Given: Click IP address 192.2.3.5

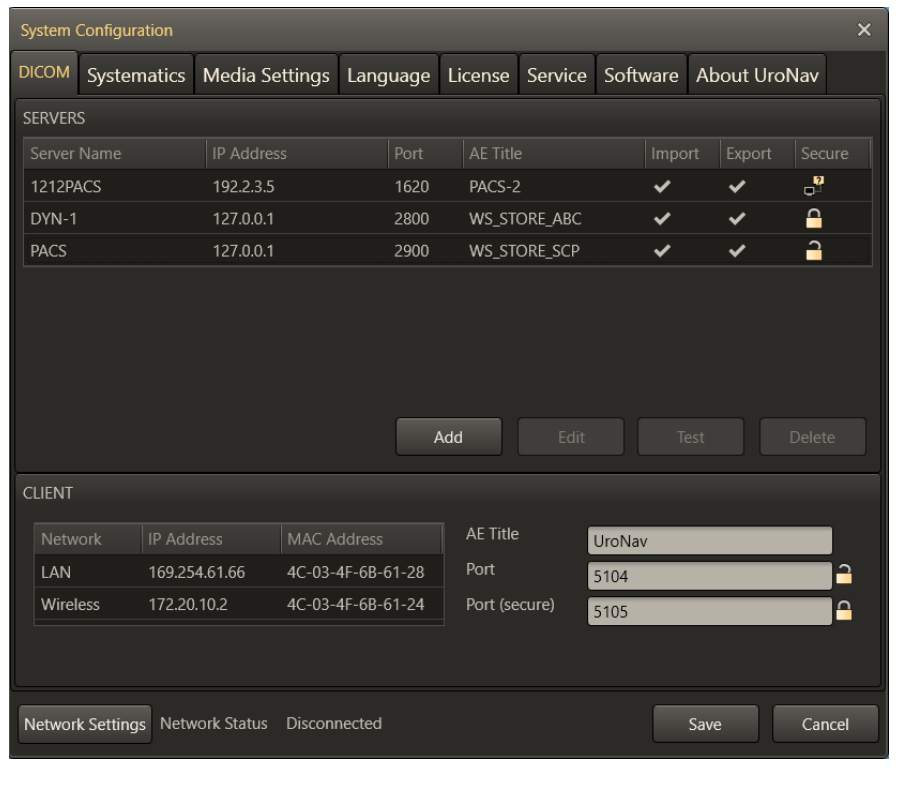Looking at the screenshot, I should click(243, 187).
